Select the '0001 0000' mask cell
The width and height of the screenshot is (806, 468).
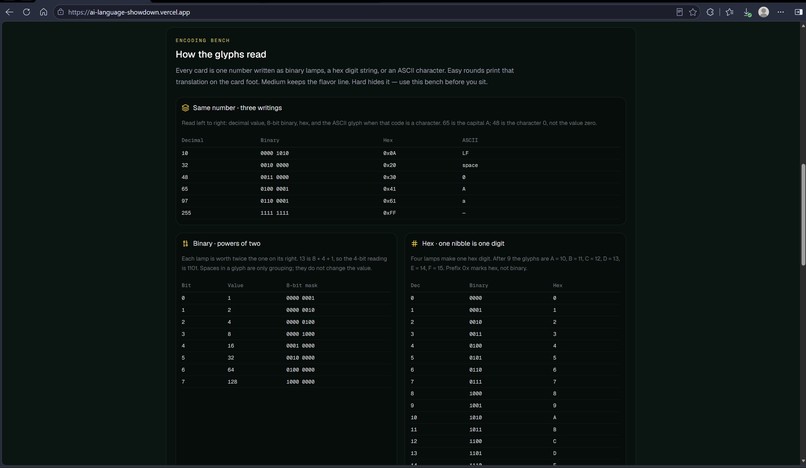(300, 346)
